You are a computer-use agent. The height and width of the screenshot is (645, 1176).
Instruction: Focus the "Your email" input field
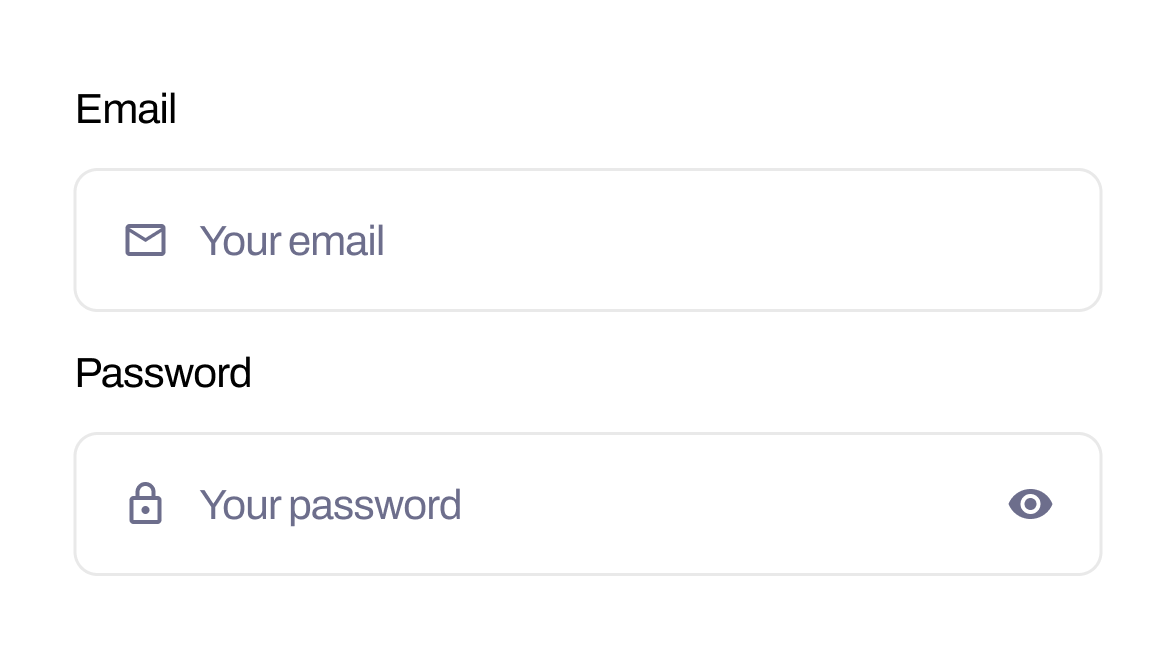pyautogui.click(x=588, y=240)
